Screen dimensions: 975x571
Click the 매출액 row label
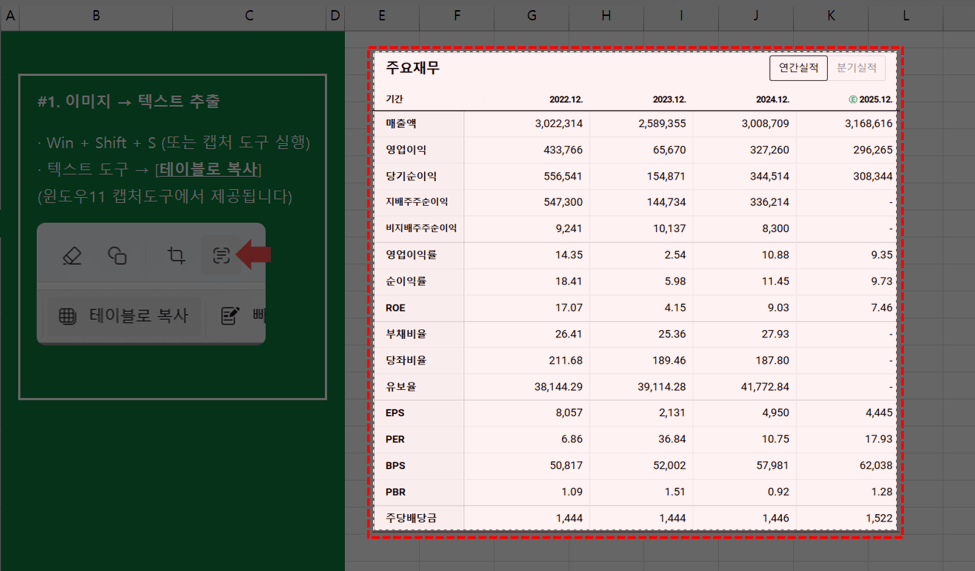401,124
